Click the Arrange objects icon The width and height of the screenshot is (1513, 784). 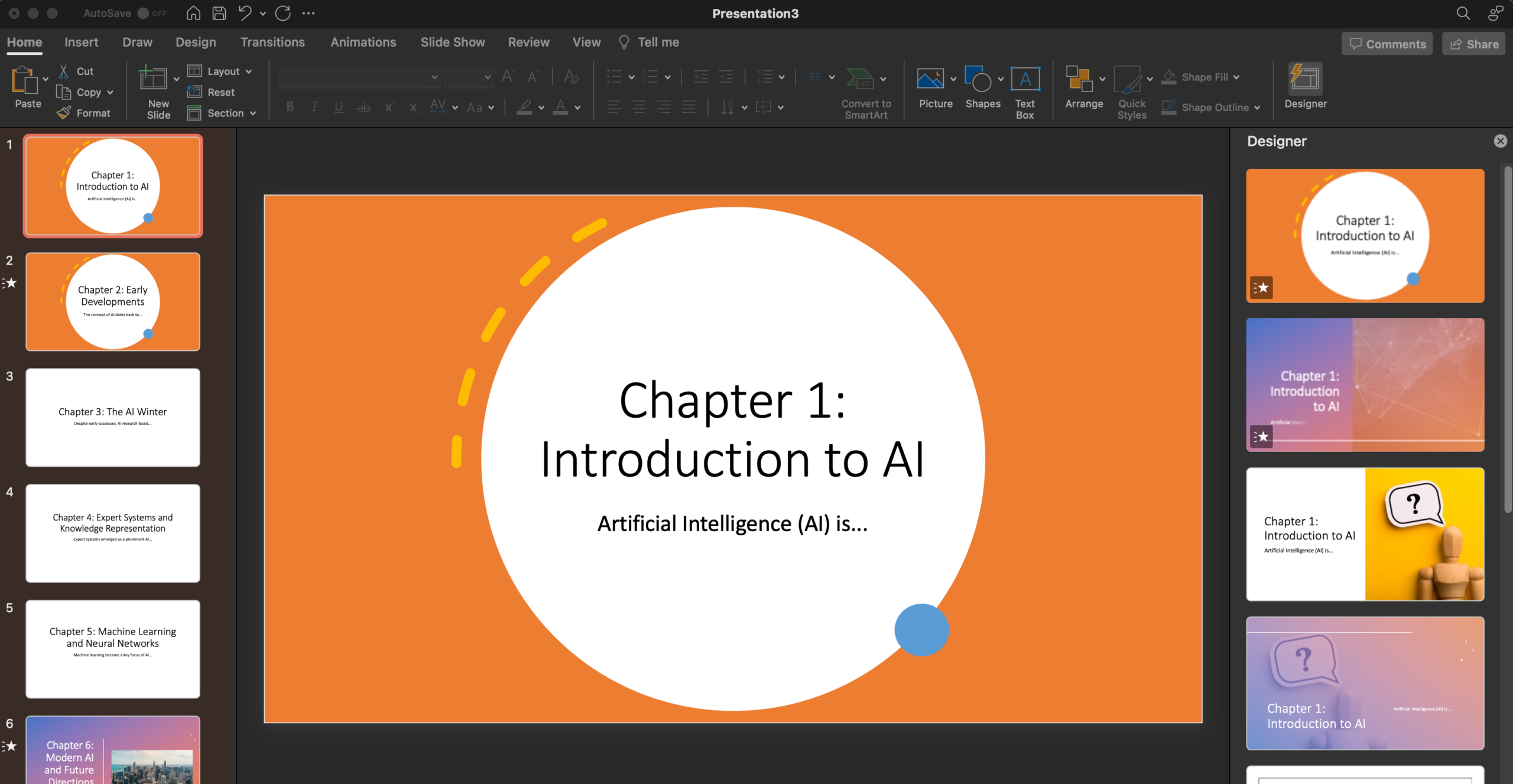point(1079,79)
